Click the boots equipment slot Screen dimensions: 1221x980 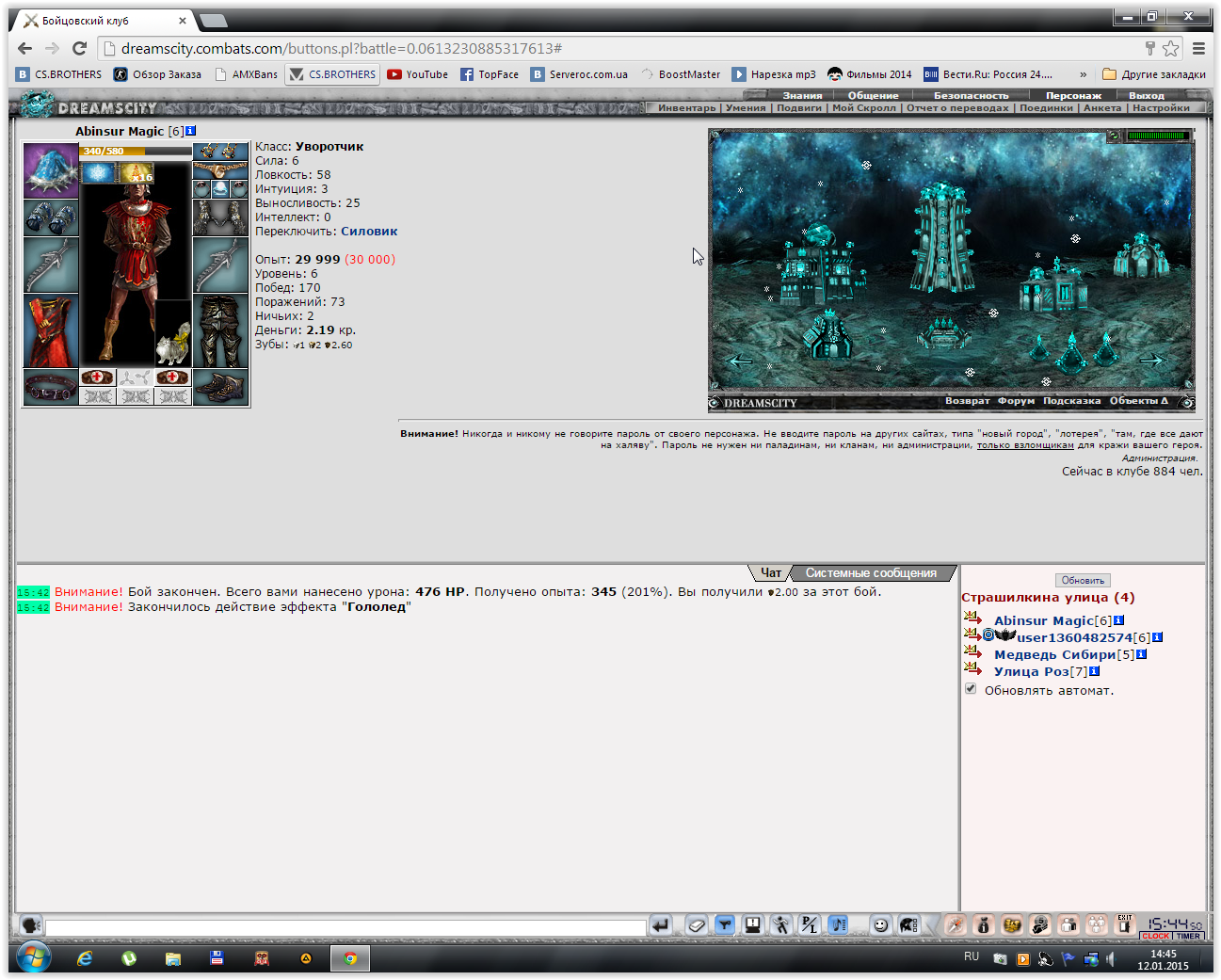tap(220, 387)
